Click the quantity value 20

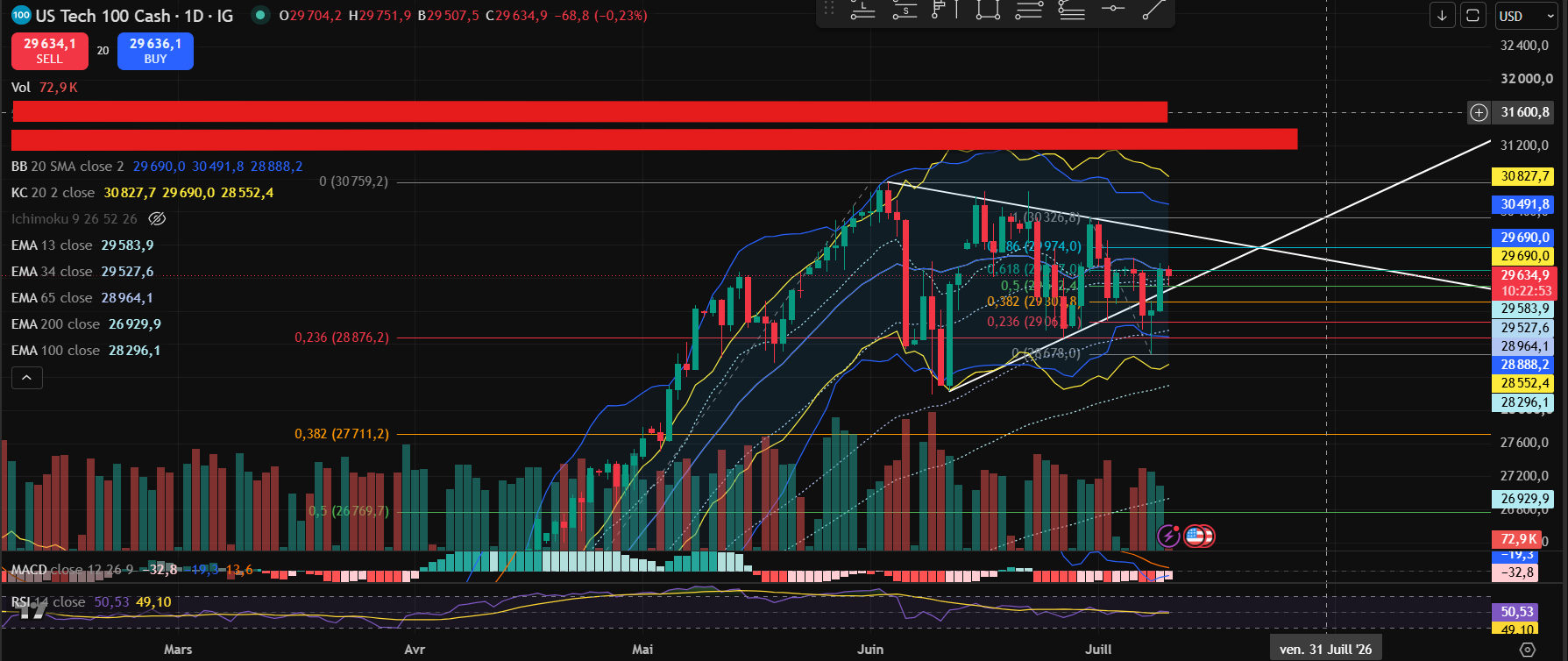(x=103, y=51)
